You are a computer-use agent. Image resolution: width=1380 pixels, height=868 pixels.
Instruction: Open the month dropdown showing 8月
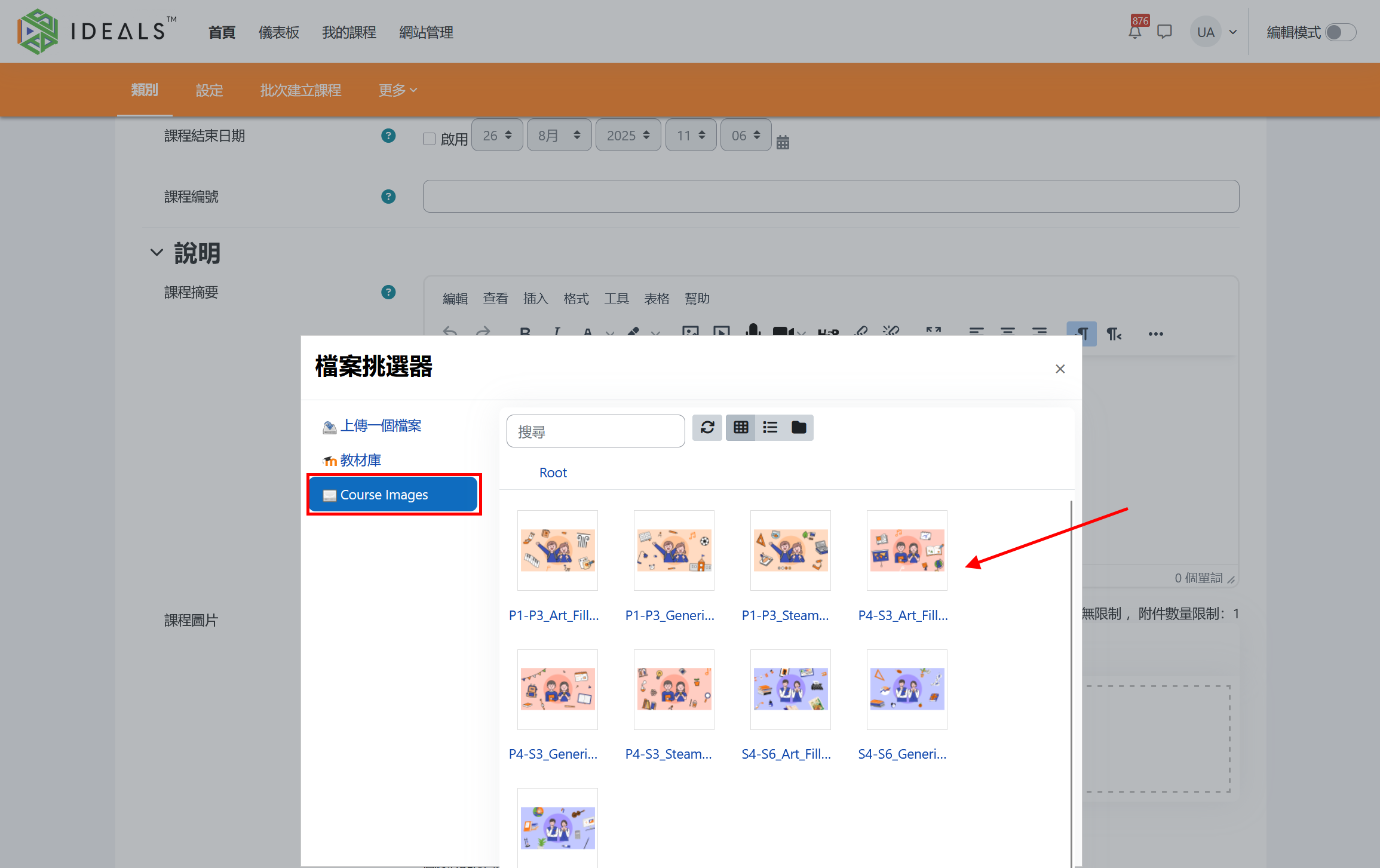(x=559, y=136)
